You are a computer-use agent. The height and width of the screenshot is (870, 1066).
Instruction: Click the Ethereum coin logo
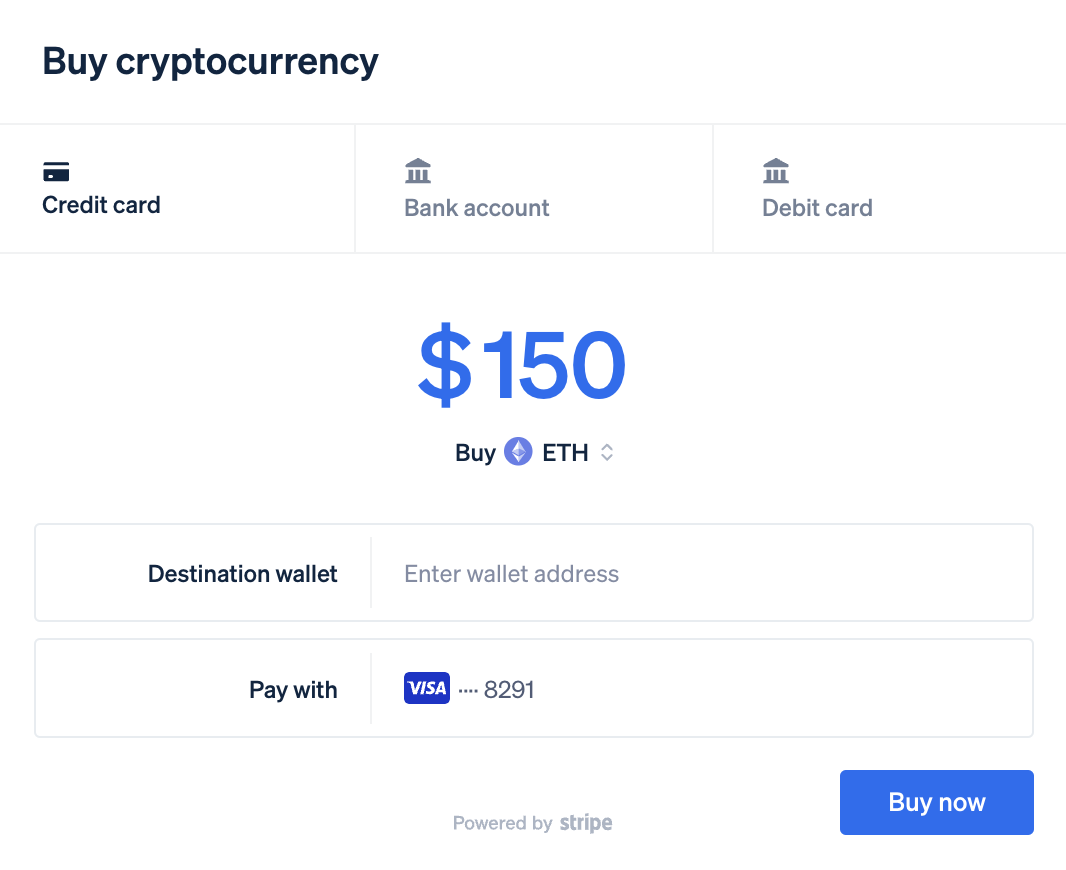[x=518, y=452]
